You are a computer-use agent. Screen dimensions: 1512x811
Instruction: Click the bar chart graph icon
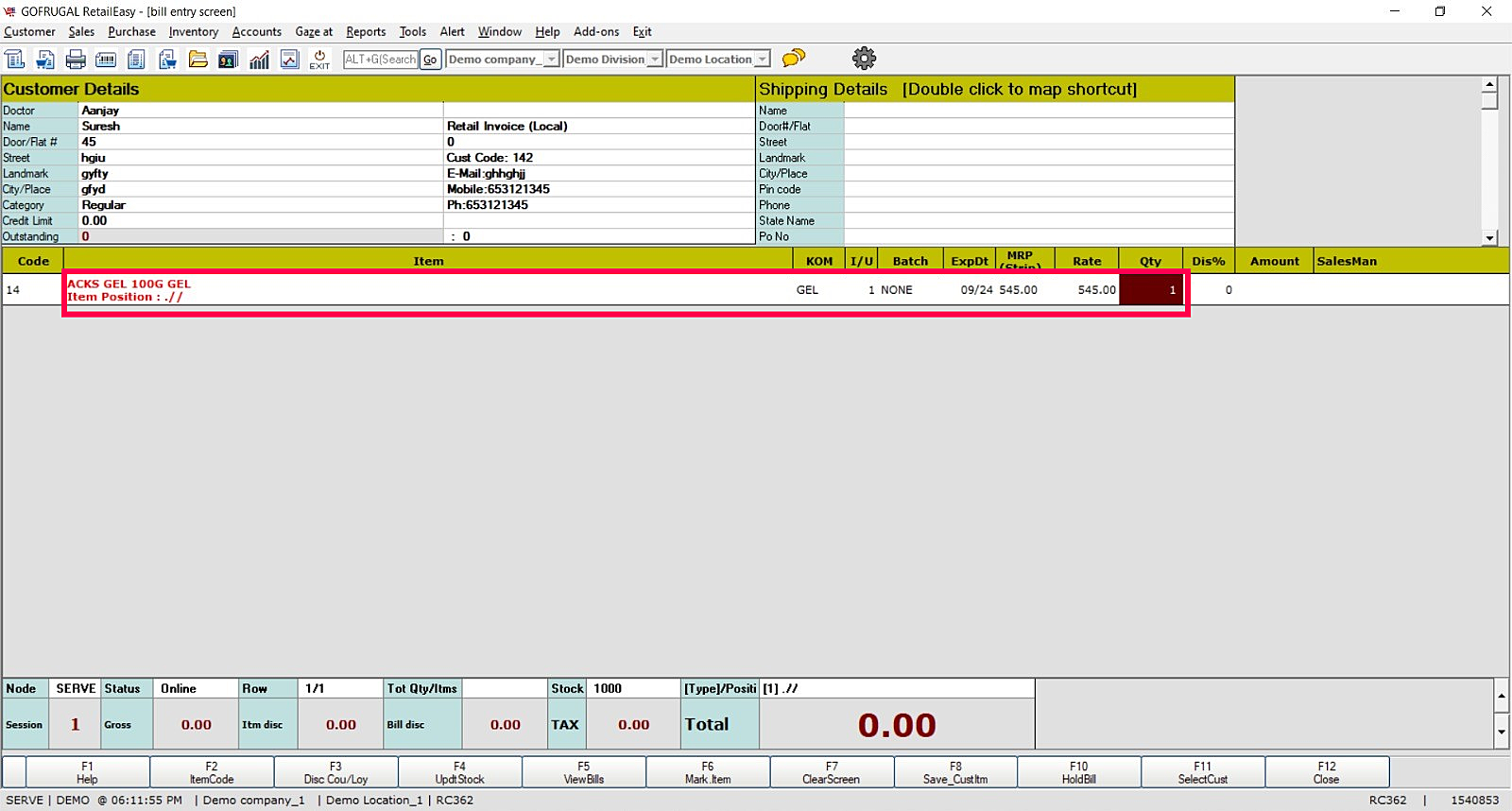(x=259, y=60)
